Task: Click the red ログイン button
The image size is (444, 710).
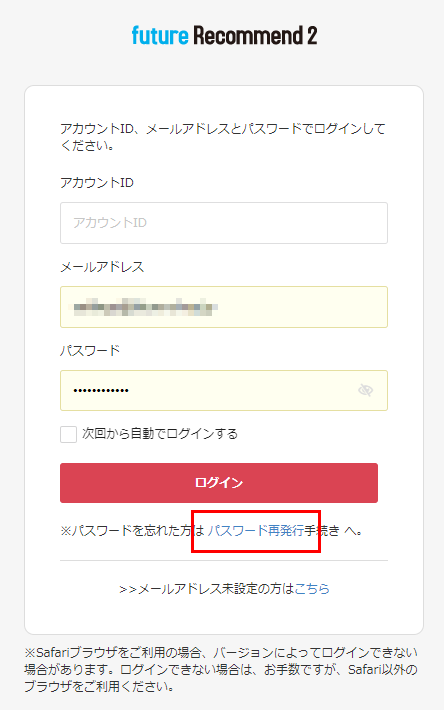Action: (x=219, y=483)
